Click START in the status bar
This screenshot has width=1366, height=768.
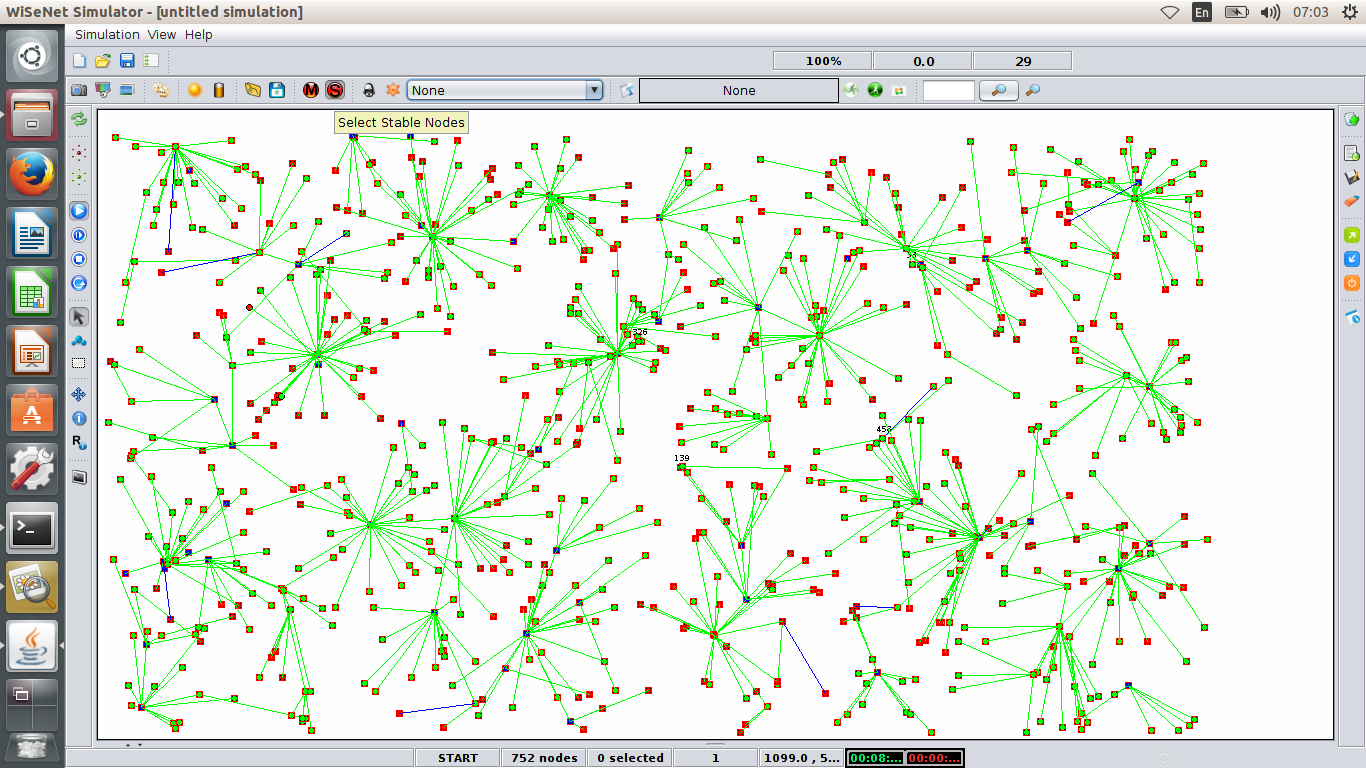coord(458,758)
